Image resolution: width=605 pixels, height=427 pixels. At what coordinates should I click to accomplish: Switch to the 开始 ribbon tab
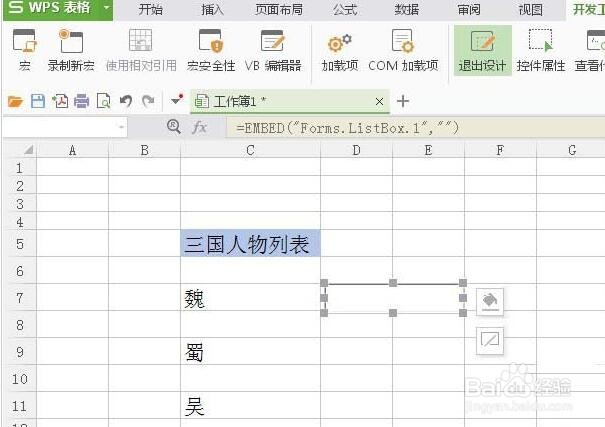pos(150,9)
